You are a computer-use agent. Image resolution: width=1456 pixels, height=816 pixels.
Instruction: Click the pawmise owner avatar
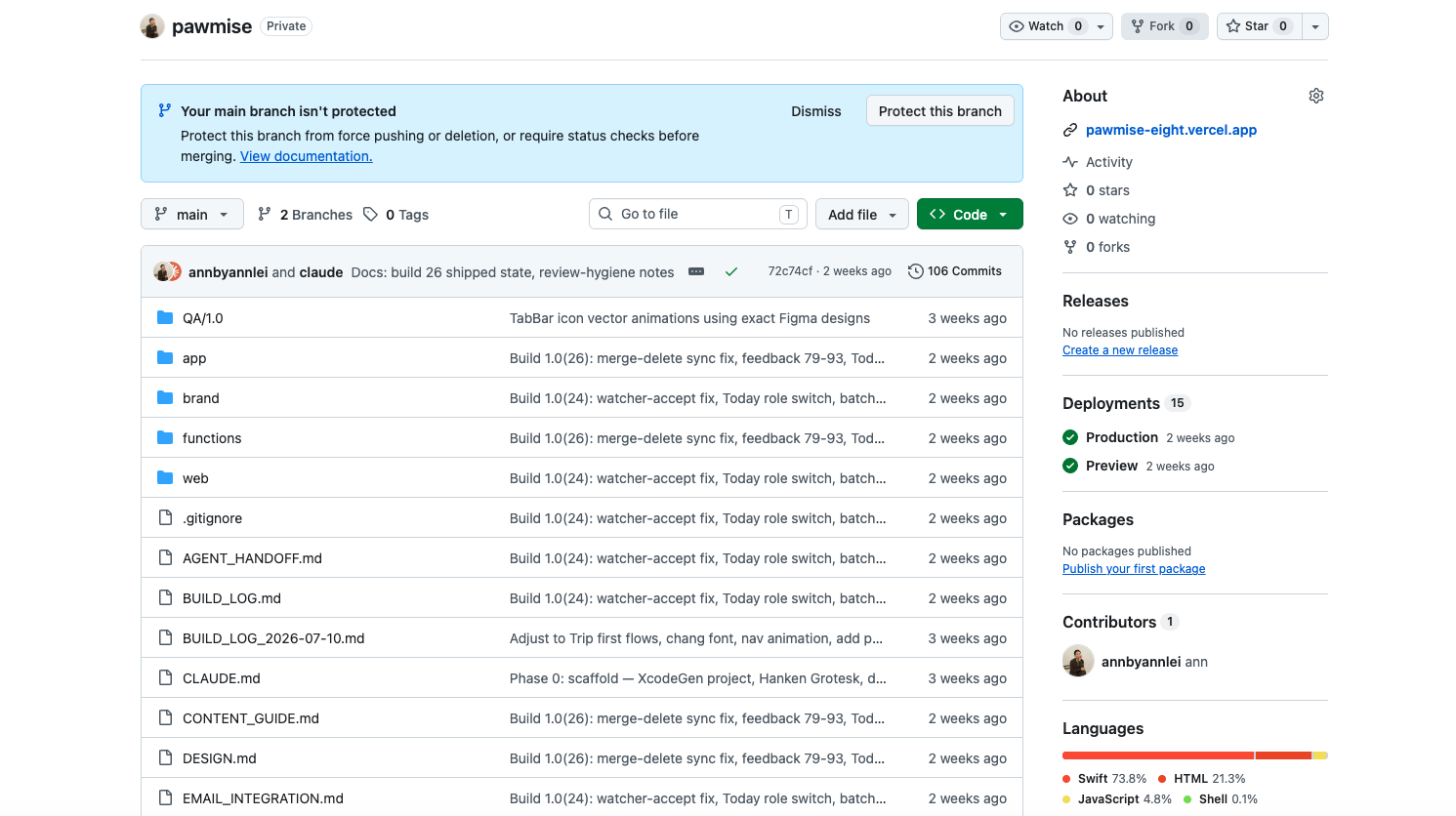tap(152, 26)
